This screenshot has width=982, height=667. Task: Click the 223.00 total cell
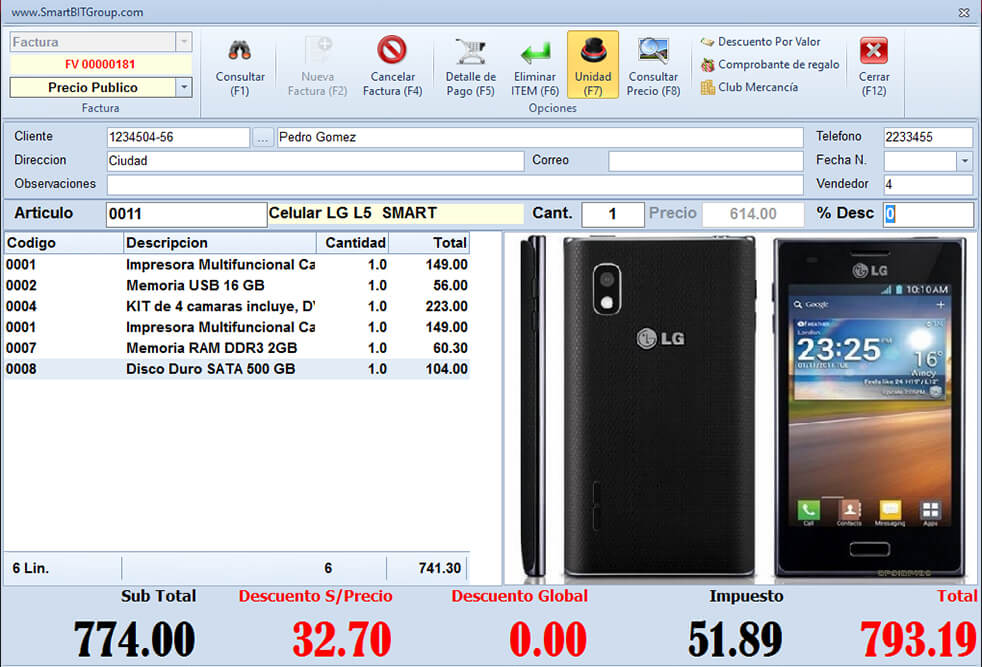(446, 306)
